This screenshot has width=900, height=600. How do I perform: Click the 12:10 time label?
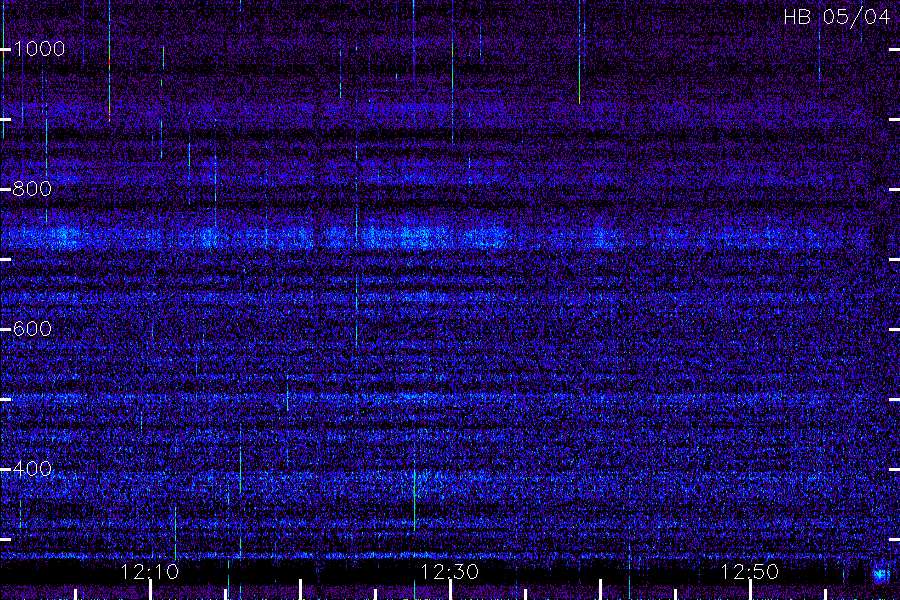pyautogui.click(x=150, y=572)
